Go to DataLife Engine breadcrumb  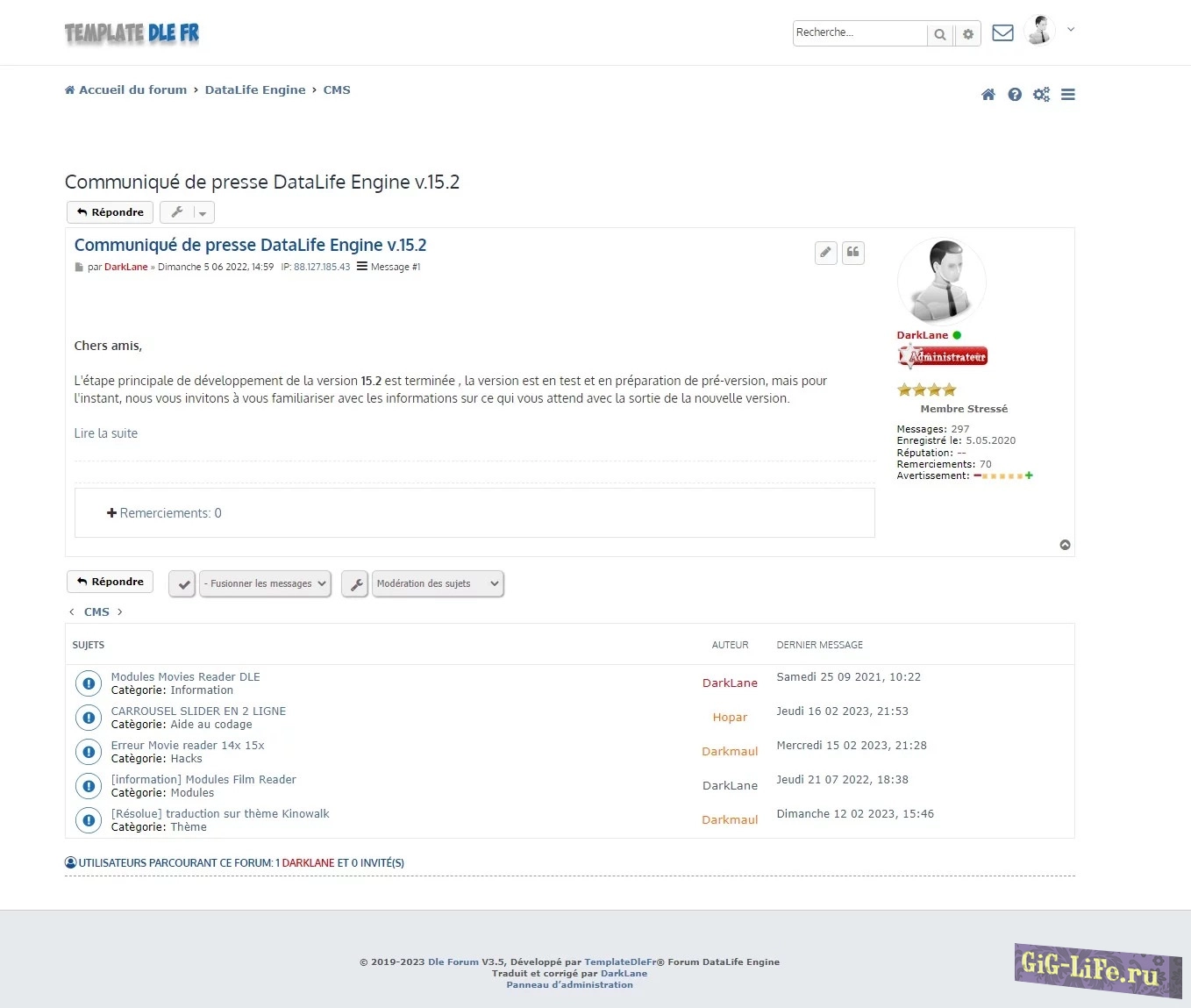(255, 89)
